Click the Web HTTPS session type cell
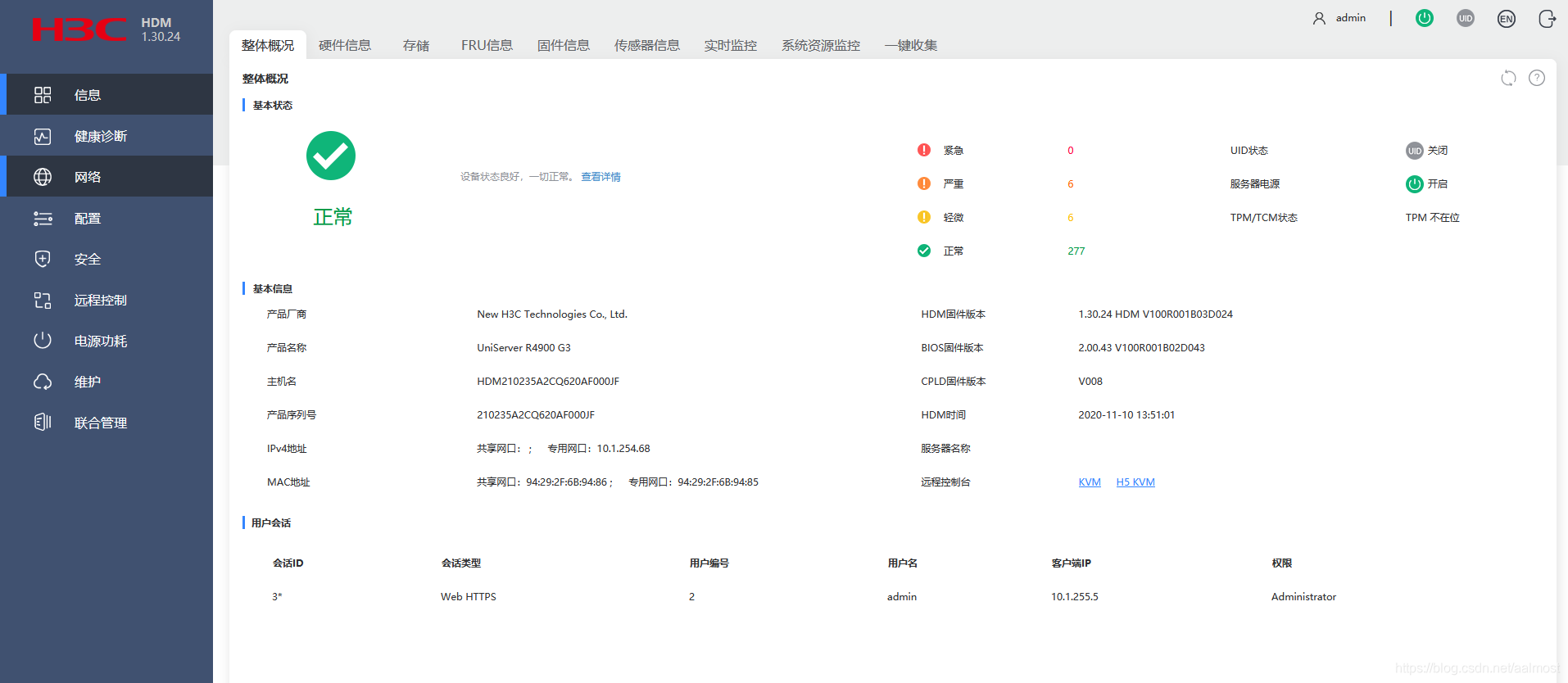 [469, 597]
